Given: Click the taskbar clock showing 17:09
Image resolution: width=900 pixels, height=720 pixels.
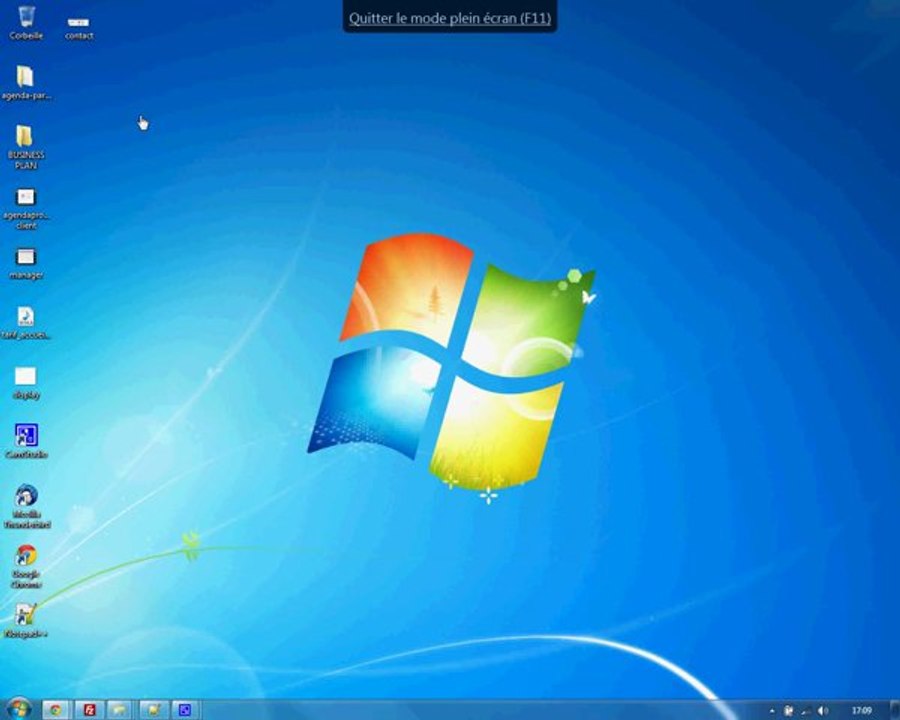Looking at the screenshot, I should click(862, 711).
